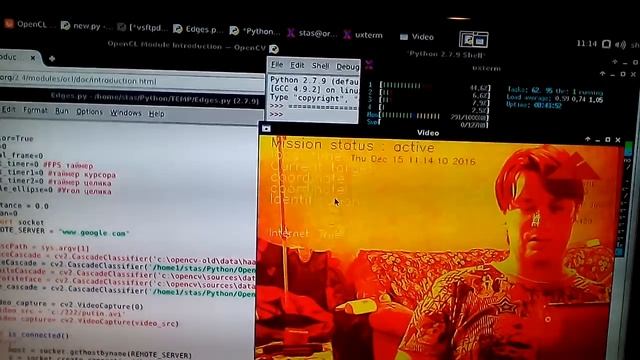
Task: Open the Debug menu in Python Shell
Action: 347,67
